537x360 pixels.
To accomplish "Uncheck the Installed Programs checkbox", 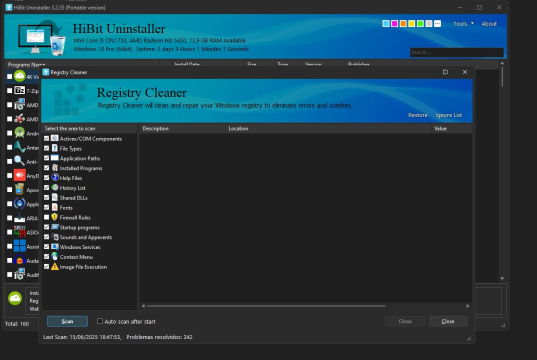I will (x=47, y=168).
